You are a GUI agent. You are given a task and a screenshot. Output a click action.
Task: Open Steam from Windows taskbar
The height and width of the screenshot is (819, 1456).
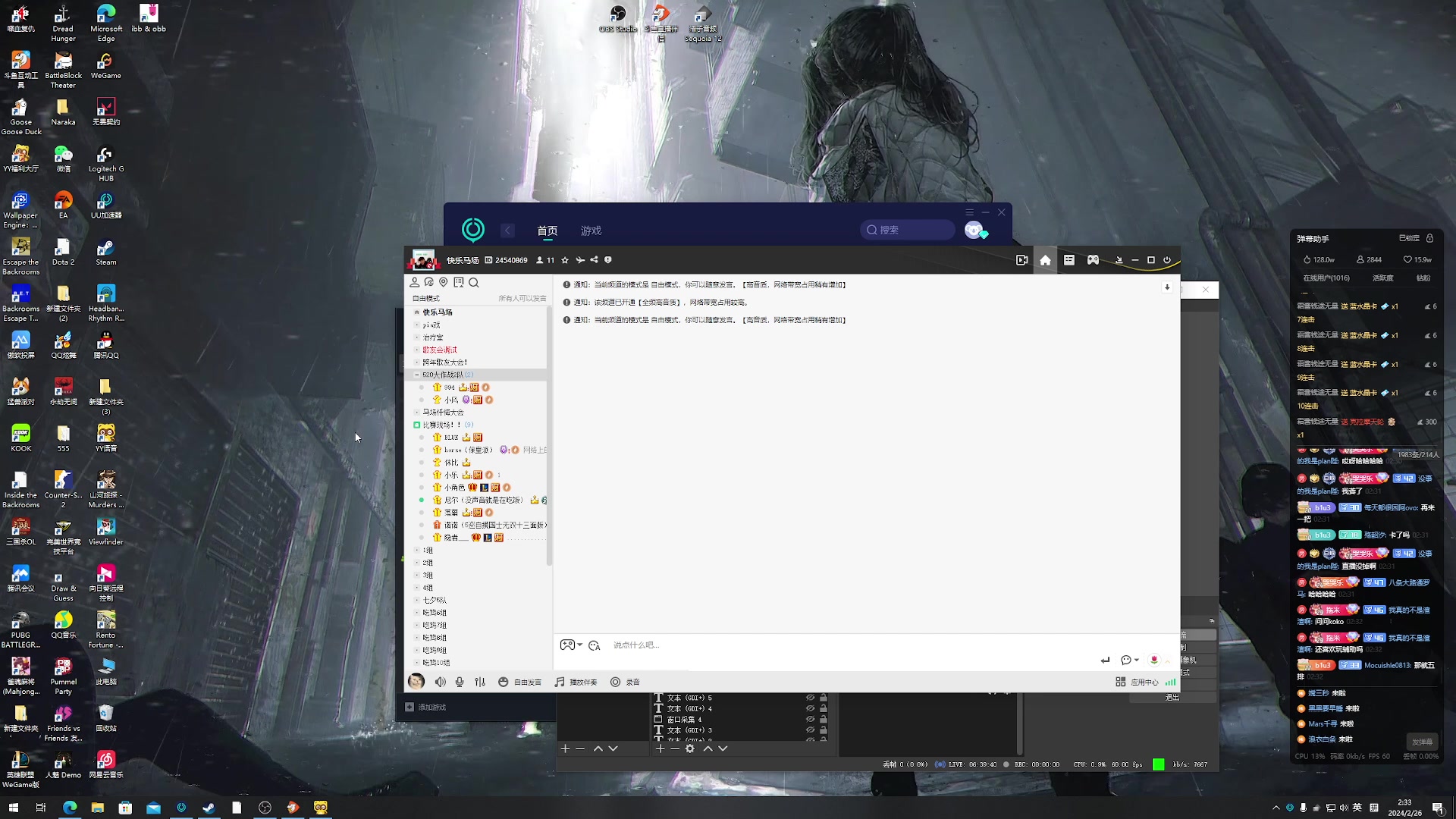tap(209, 808)
